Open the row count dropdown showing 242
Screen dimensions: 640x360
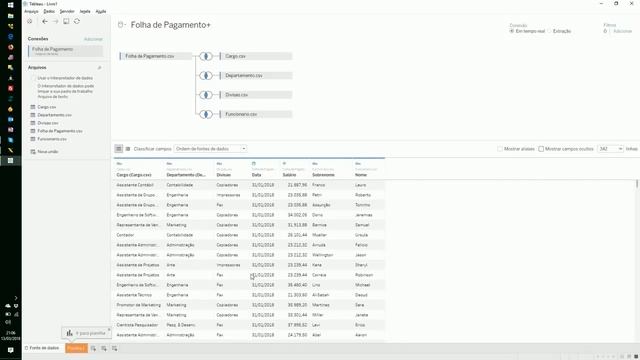[611, 149]
